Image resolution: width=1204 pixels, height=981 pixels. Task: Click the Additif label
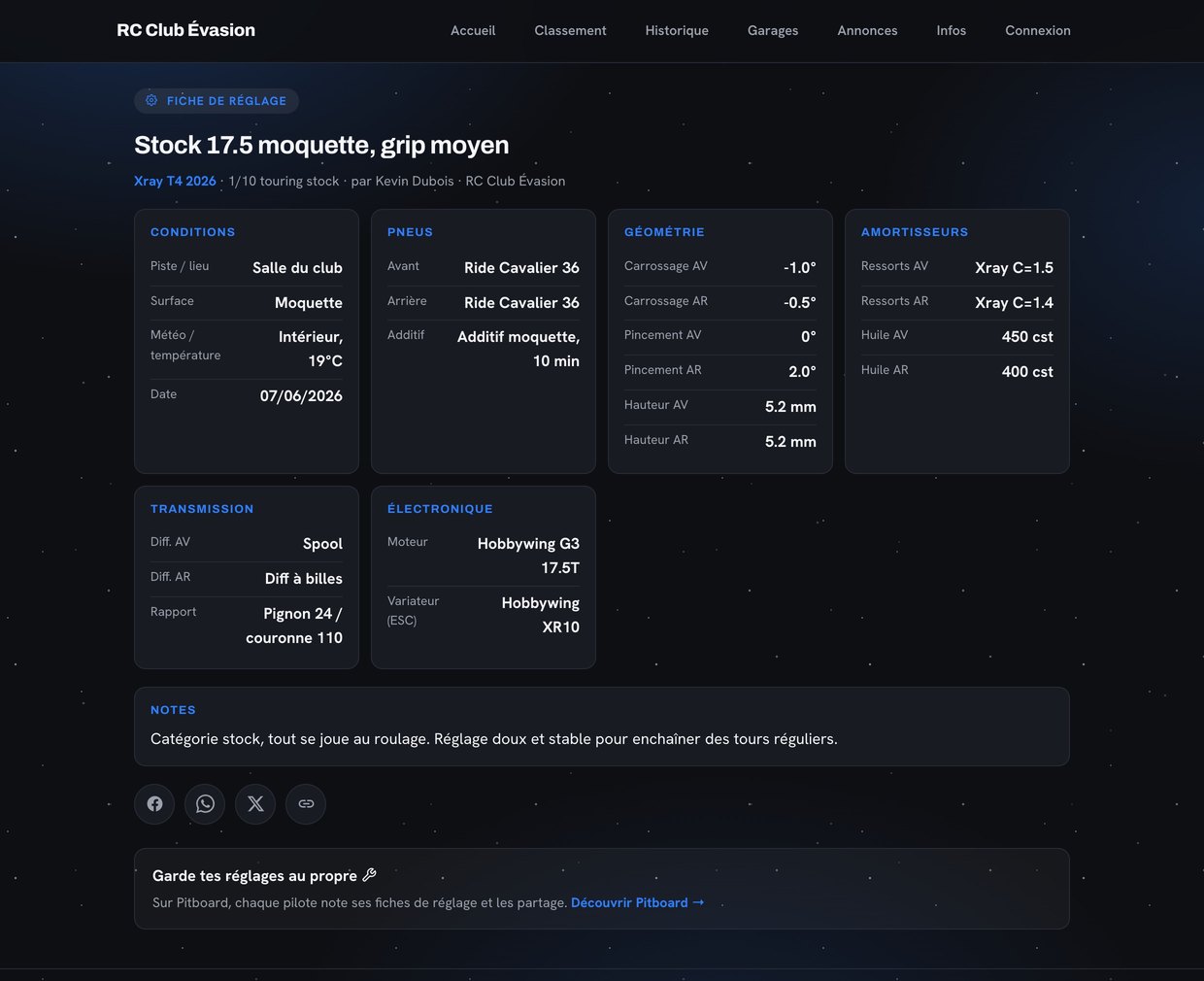tap(406, 335)
